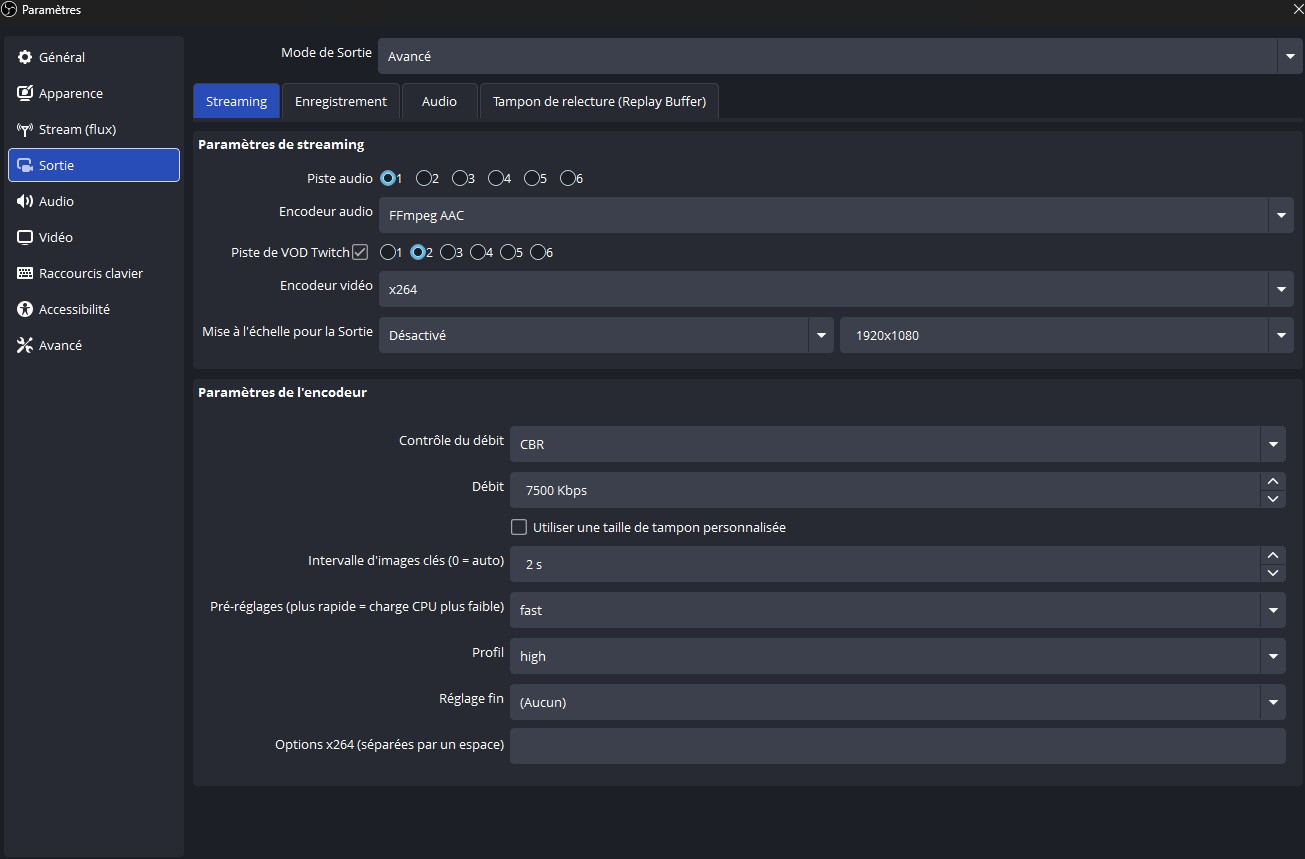Choose VOD Twitch track 4

pos(478,253)
